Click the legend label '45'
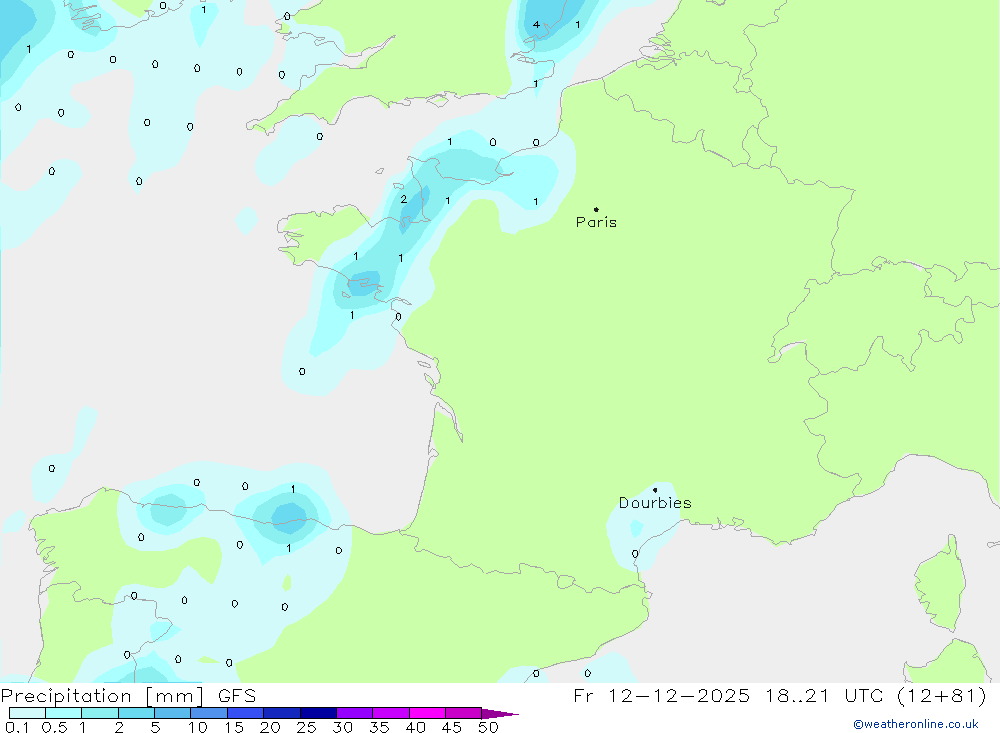The image size is (1000, 733). (452, 727)
